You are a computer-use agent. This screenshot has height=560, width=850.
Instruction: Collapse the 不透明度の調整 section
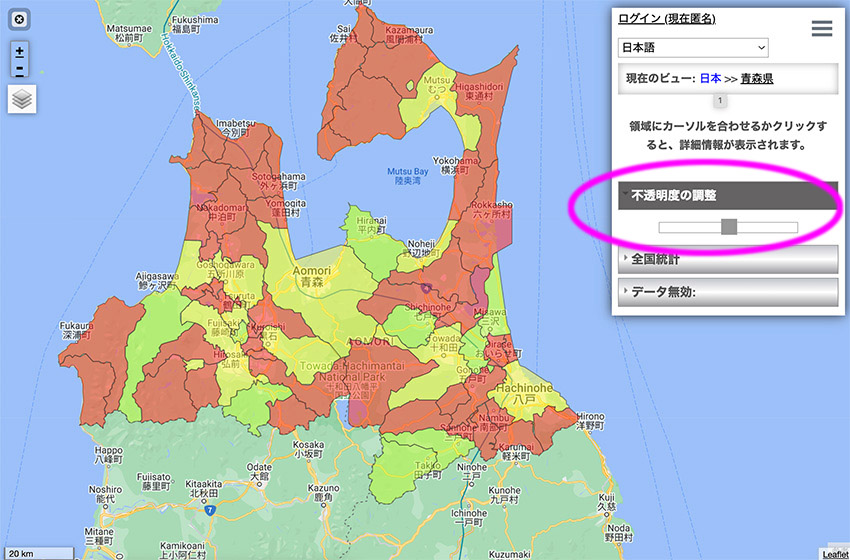[727, 196]
